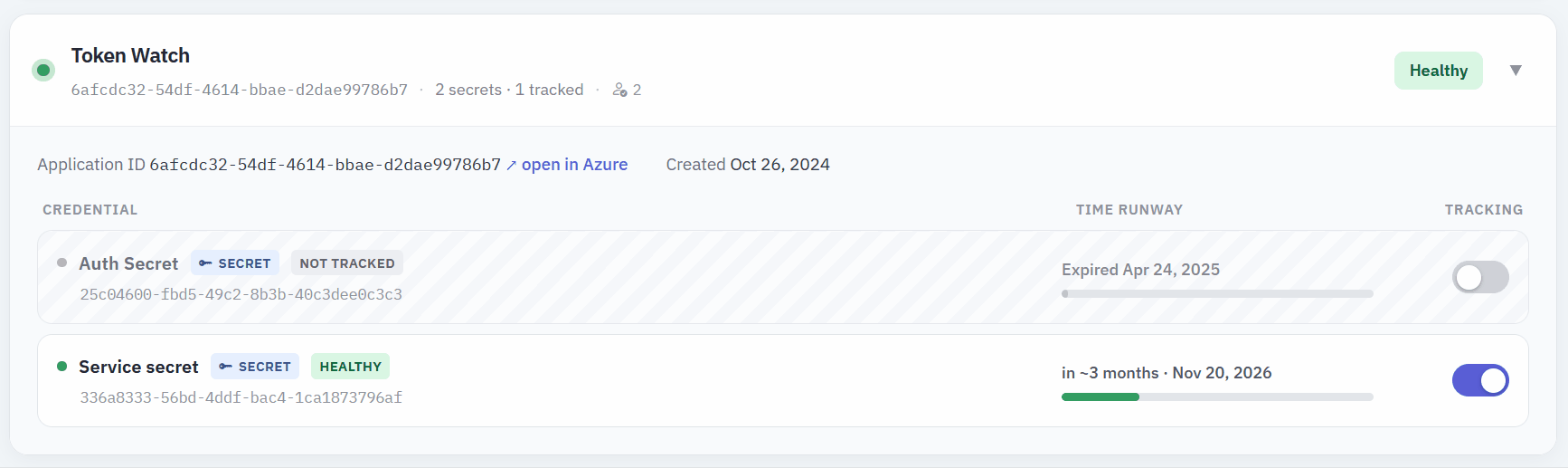Viewport: 1568px width, 468px height.
Task: Click the owners icon showing 2
Action: pos(619,90)
